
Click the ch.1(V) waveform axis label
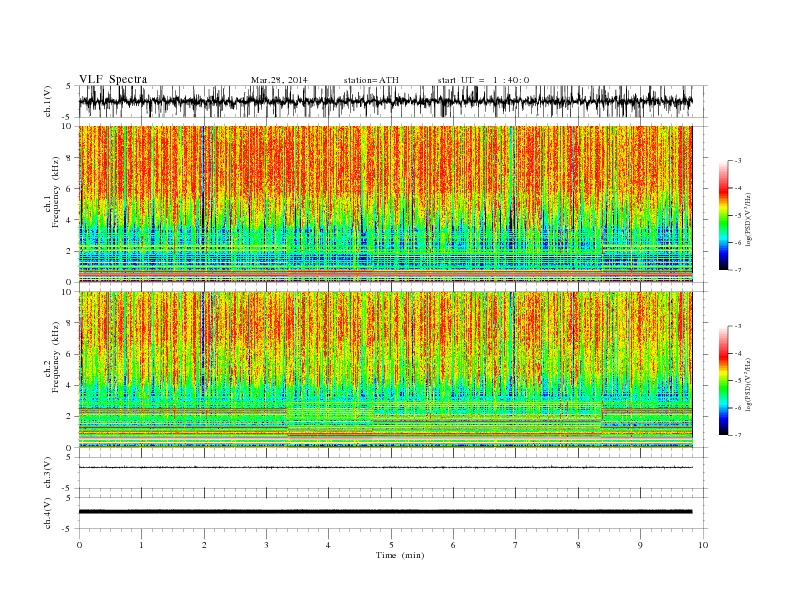48,101
